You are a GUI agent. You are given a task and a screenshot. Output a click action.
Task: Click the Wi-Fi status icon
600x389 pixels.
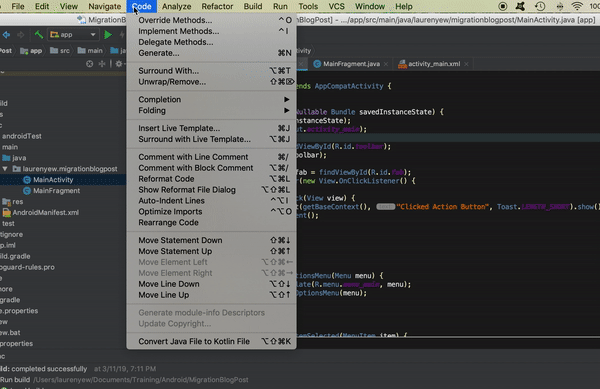pyautogui.click(x=577, y=6)
